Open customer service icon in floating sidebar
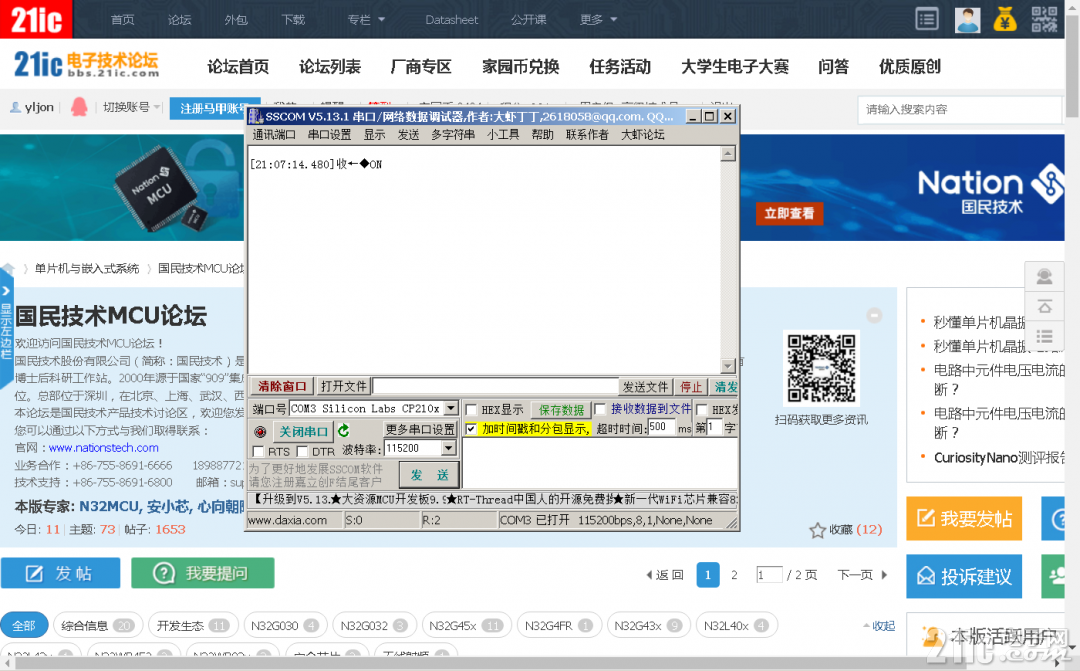 click(x=1044, y=278)
